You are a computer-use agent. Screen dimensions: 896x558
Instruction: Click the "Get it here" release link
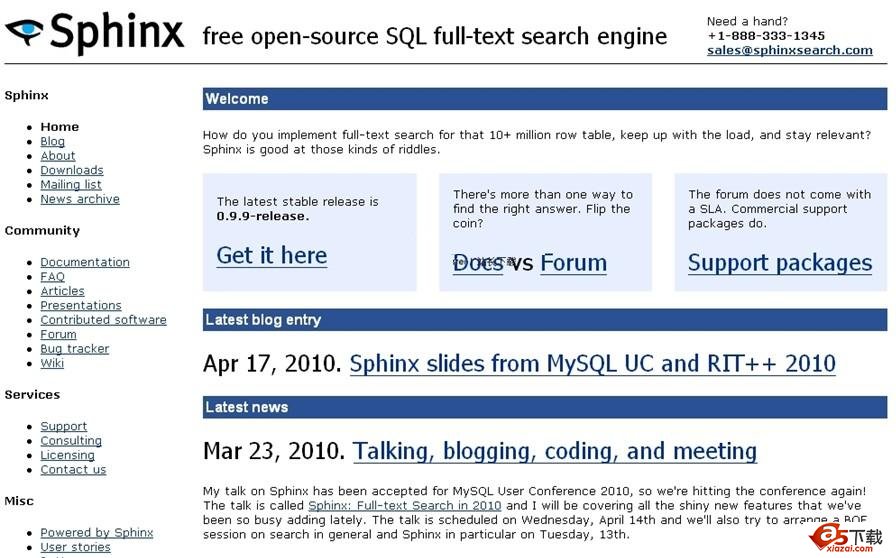(271, 256)
